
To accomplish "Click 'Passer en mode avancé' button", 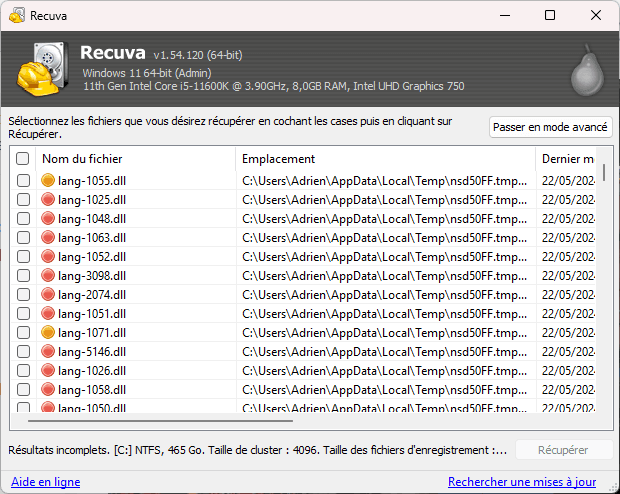I will [550, 127].
